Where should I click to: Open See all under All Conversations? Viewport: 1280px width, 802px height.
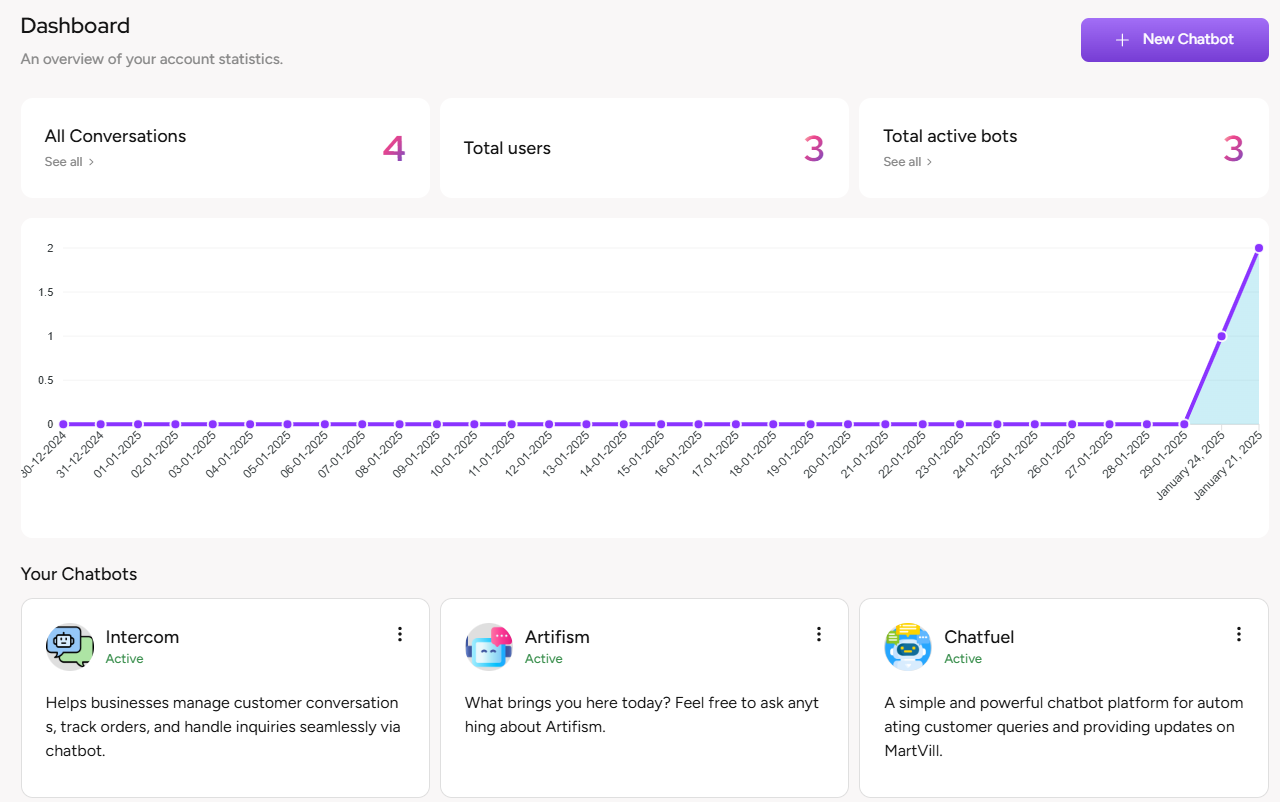(x=64, y=162)
